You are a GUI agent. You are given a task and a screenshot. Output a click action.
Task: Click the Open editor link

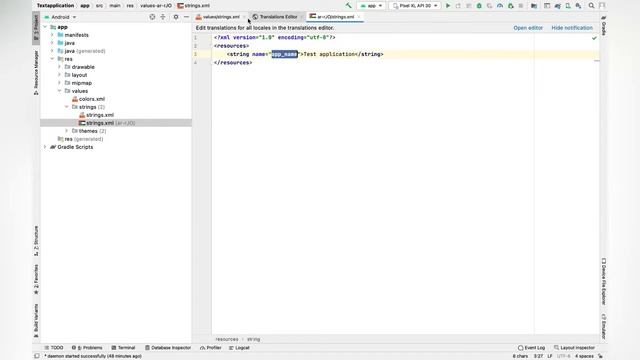528,28
